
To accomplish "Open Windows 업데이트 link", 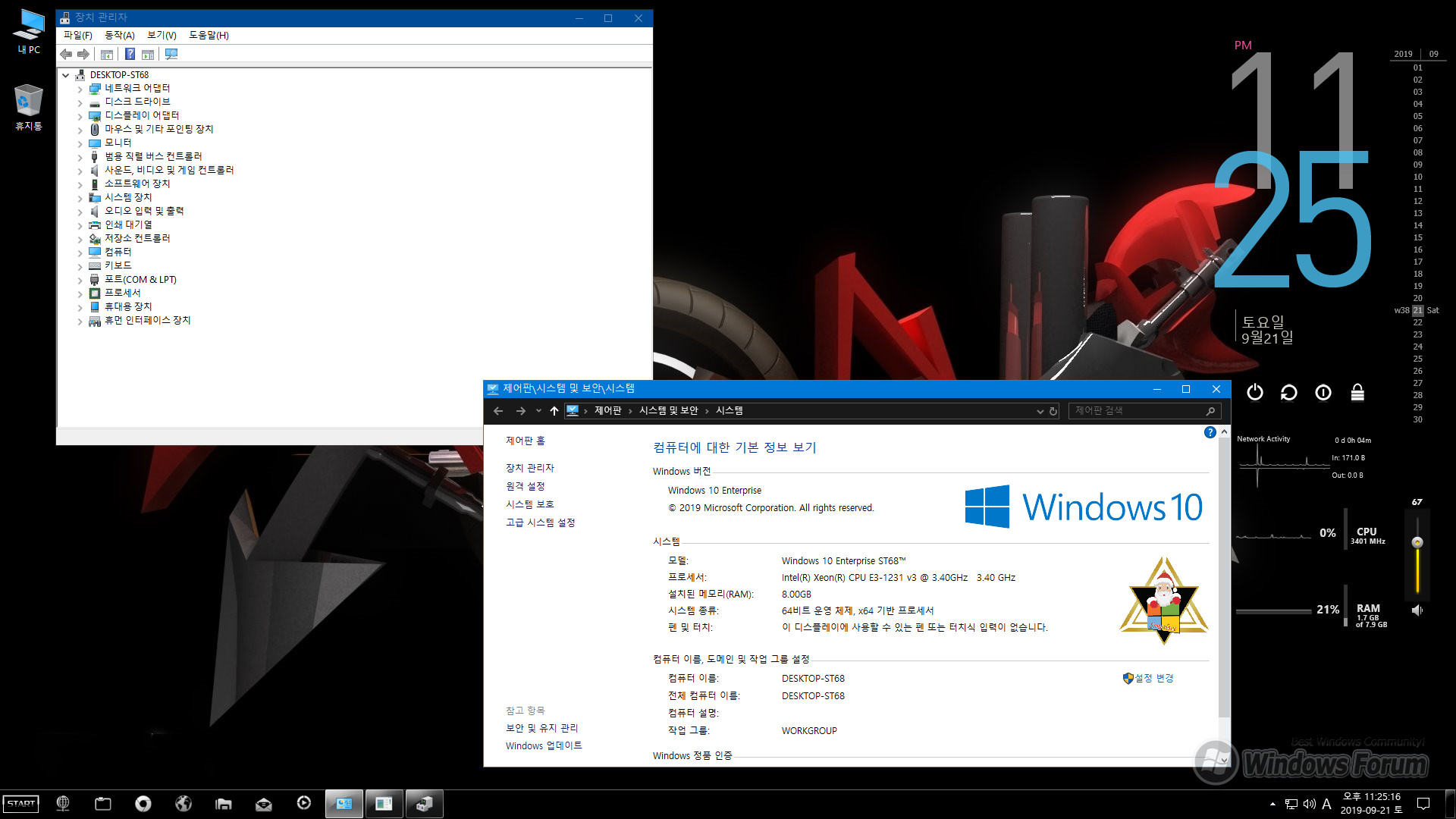I will click(544, 746).
